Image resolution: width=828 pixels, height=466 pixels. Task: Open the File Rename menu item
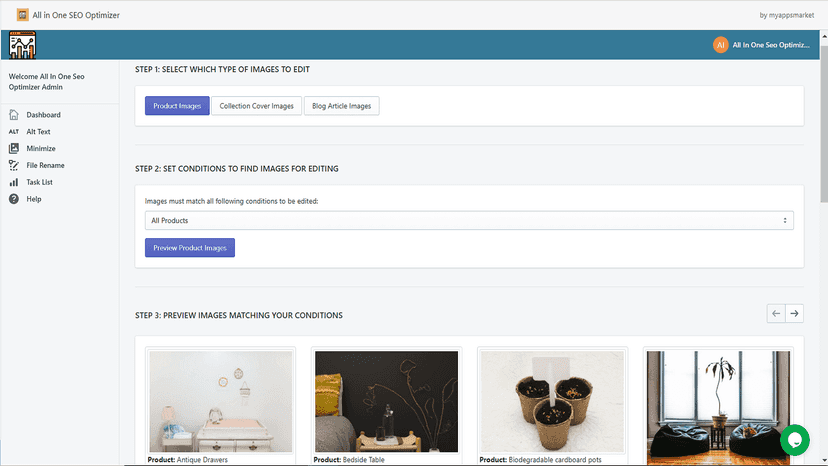[45, 165]
